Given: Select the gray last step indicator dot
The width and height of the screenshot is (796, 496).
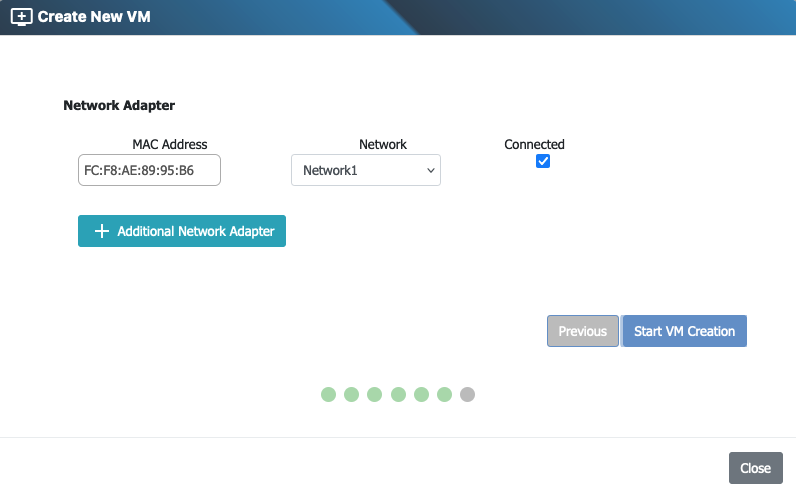Looking at the screenshot, I should [x=467, y=394].
